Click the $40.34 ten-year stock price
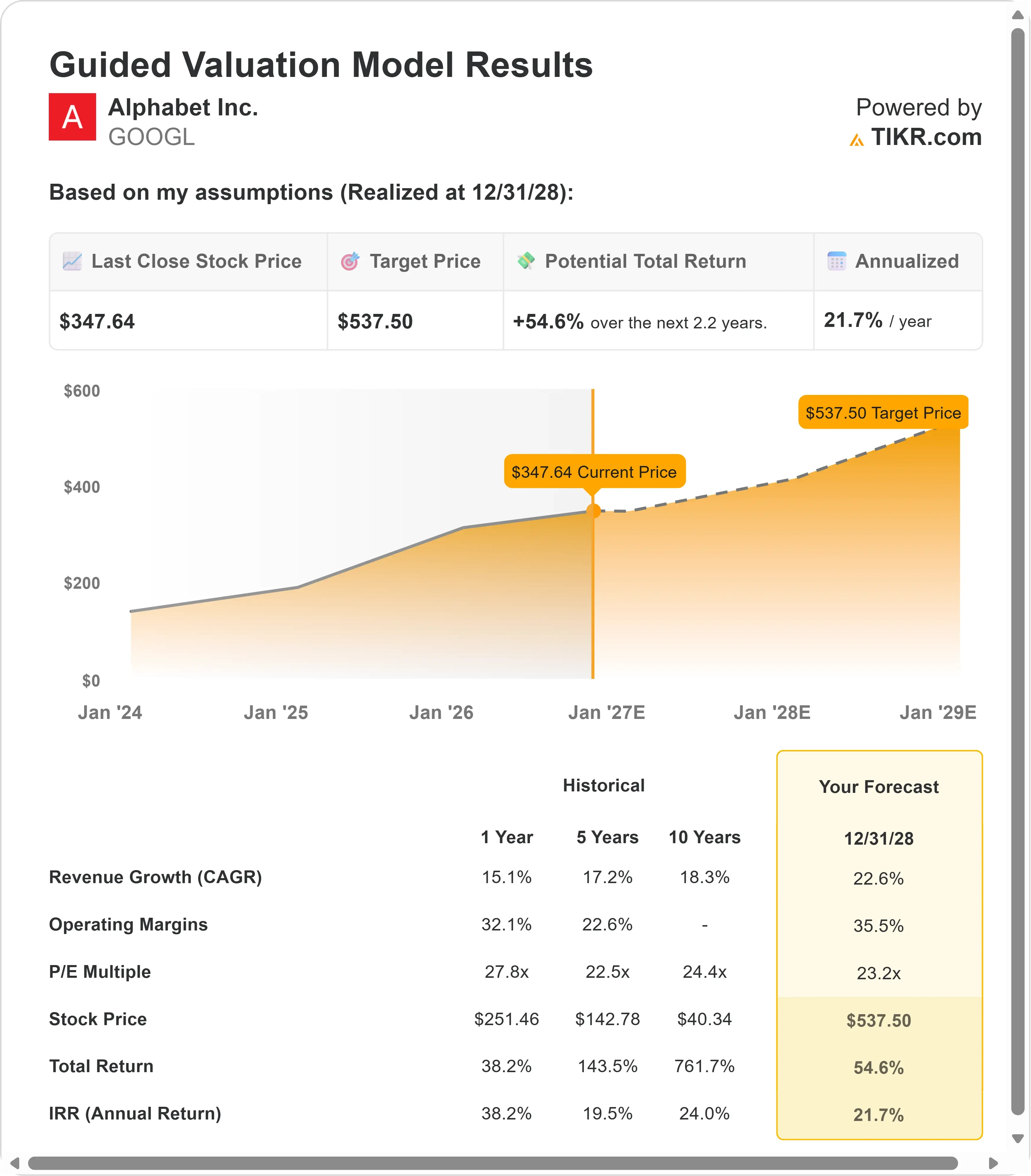Image resolution: width=1031 pixels, height=1176 pixels. tap(704, 1019)
